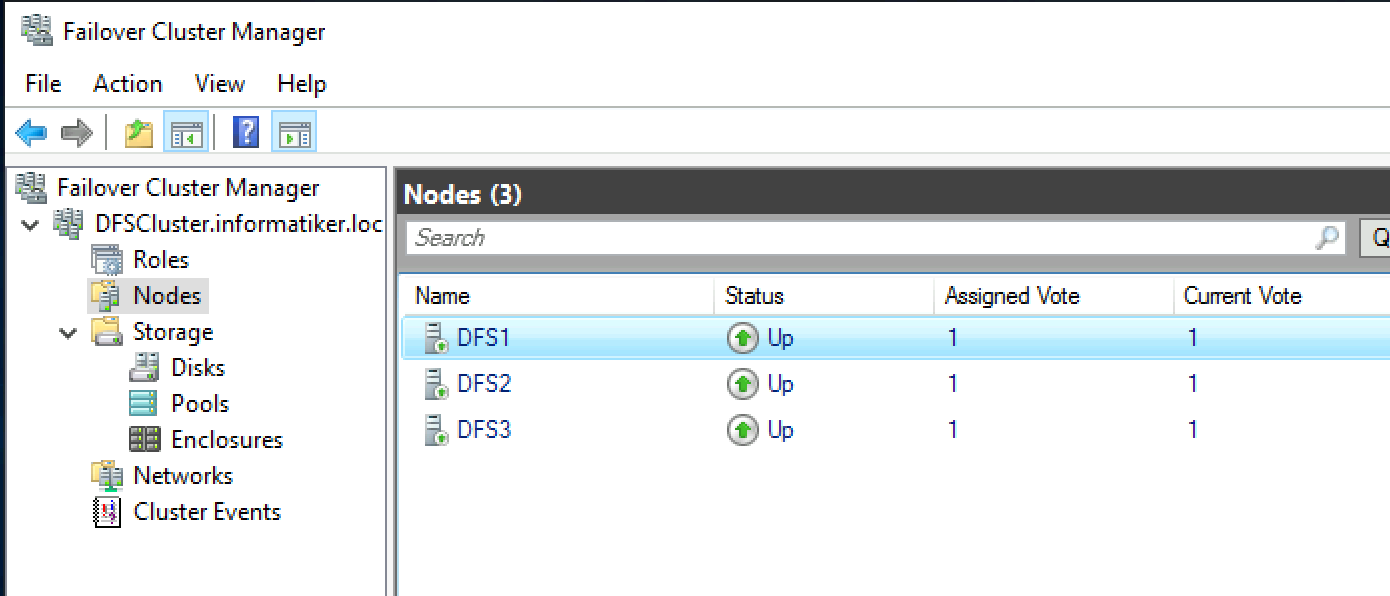
Task: Click the Cluster Events tree icon
Action: (107, 512)
